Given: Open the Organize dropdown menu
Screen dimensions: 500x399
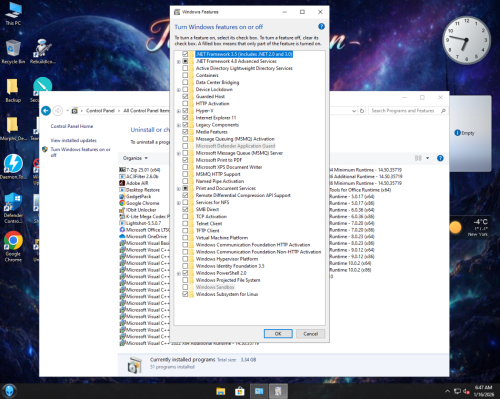Looking at the screenshot, I should point(135,158).
